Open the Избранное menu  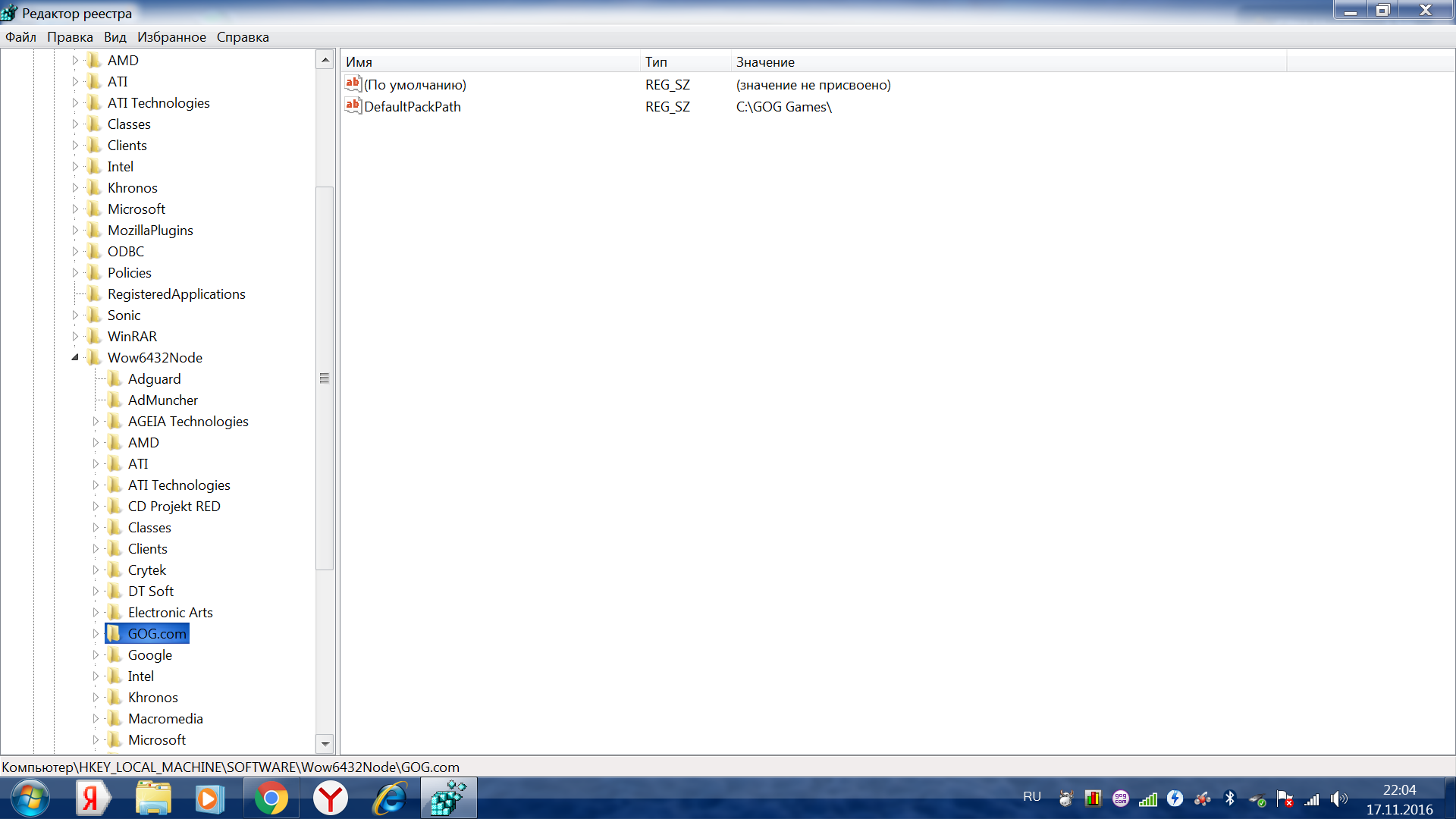171,37
